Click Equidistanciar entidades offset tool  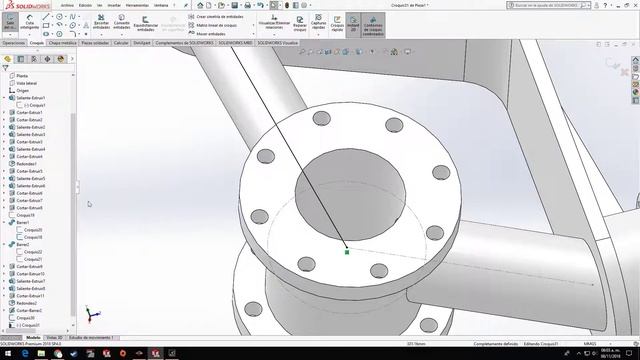(x=146, y=23)
